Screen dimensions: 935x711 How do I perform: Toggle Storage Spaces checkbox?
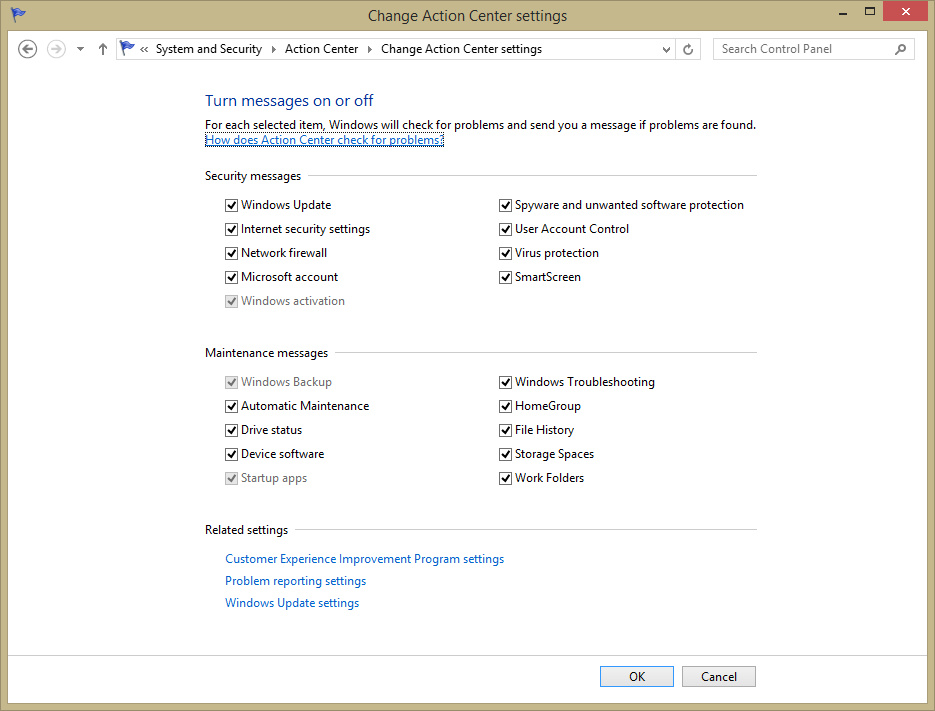[505, 455]
